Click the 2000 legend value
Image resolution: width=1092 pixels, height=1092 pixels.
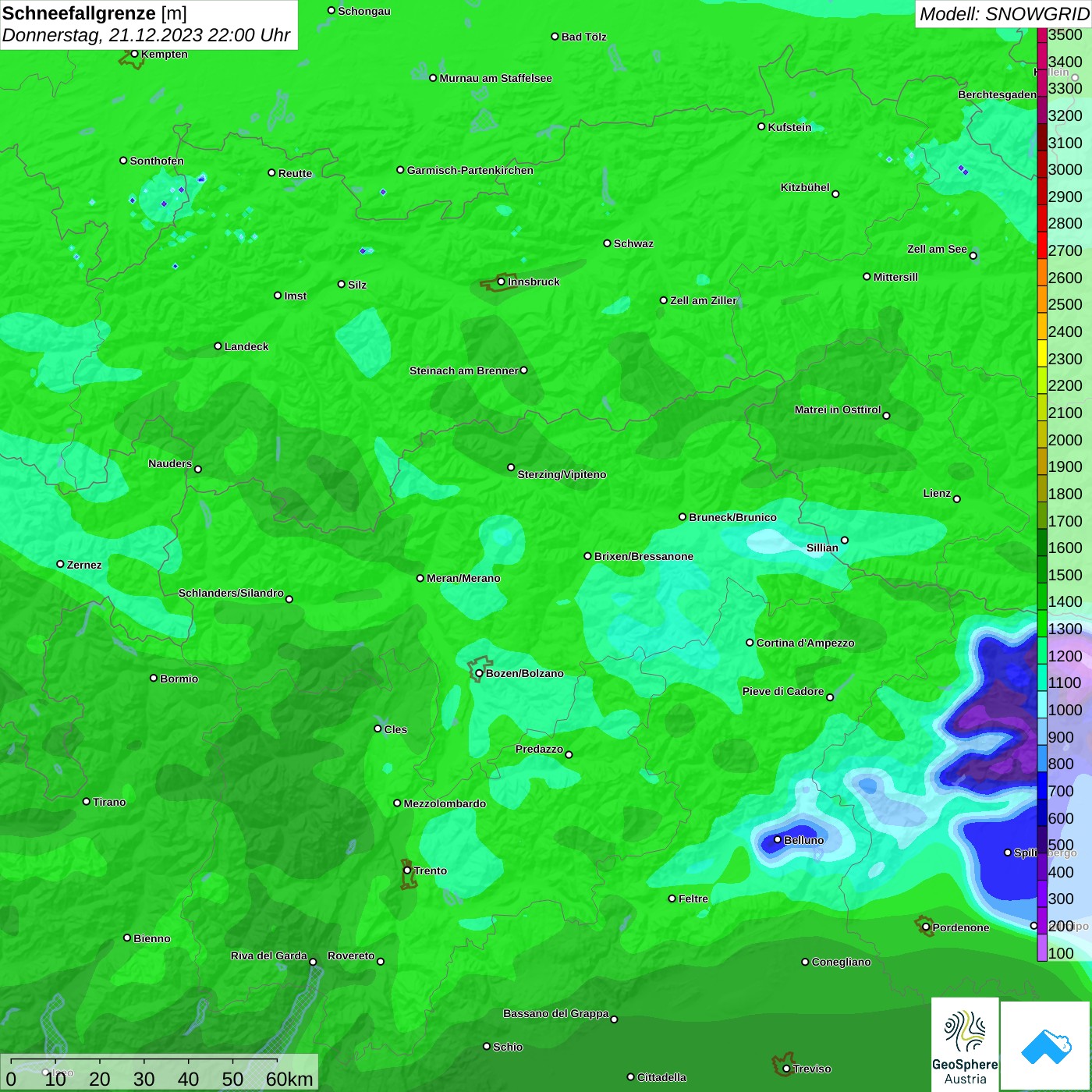[1065, 440]
